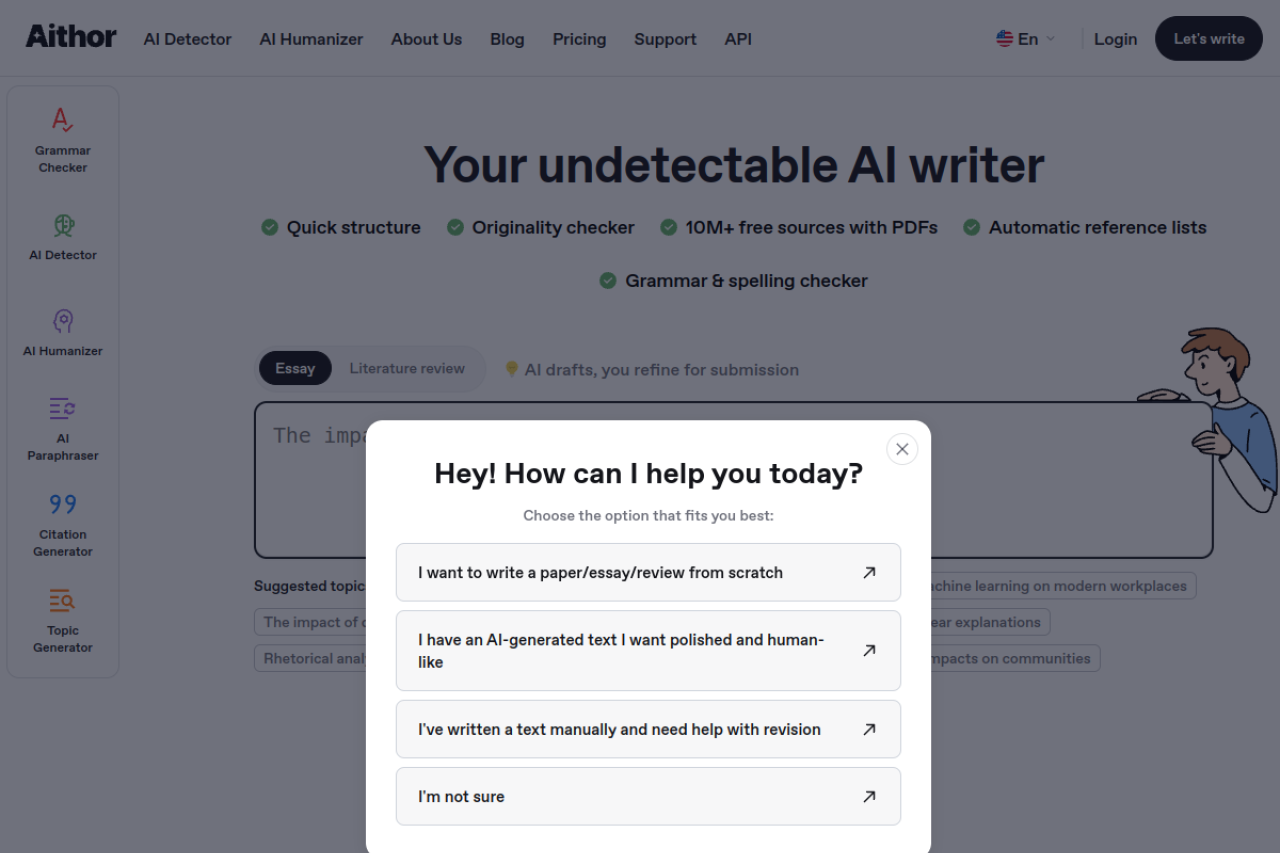Close the help dialog popup

pos(902,449)
